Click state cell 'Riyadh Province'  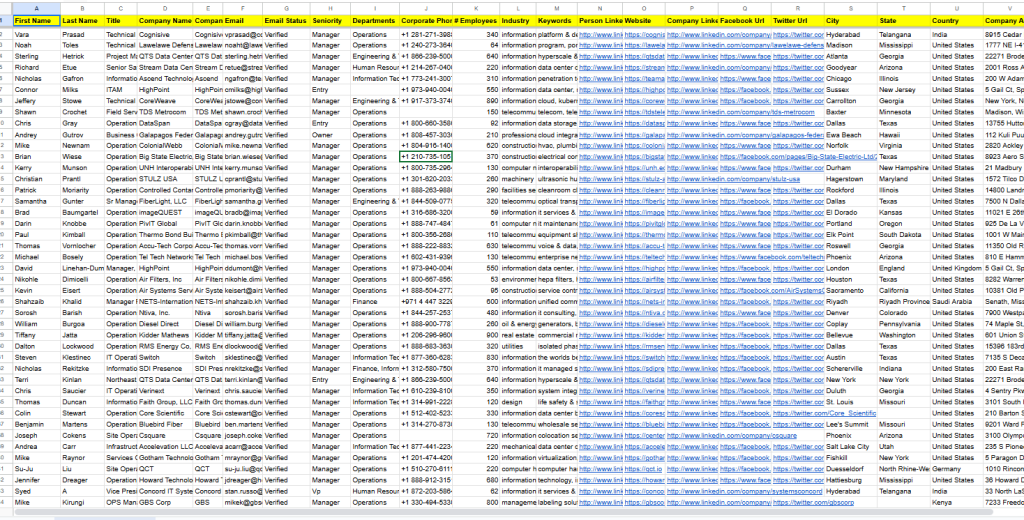click(x=904, y=302)
